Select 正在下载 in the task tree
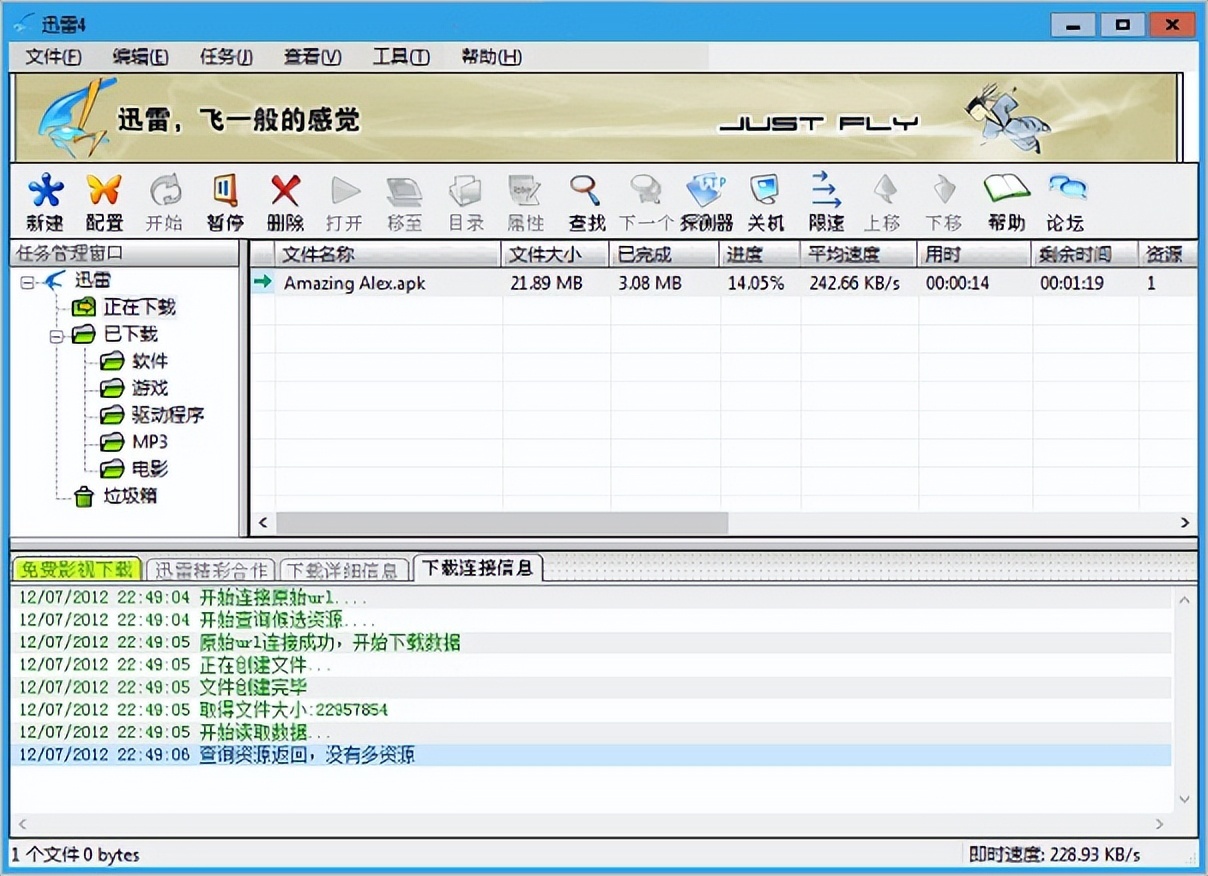The width and height of the screenshot is (1208, 876). click(x=140, y=307)
